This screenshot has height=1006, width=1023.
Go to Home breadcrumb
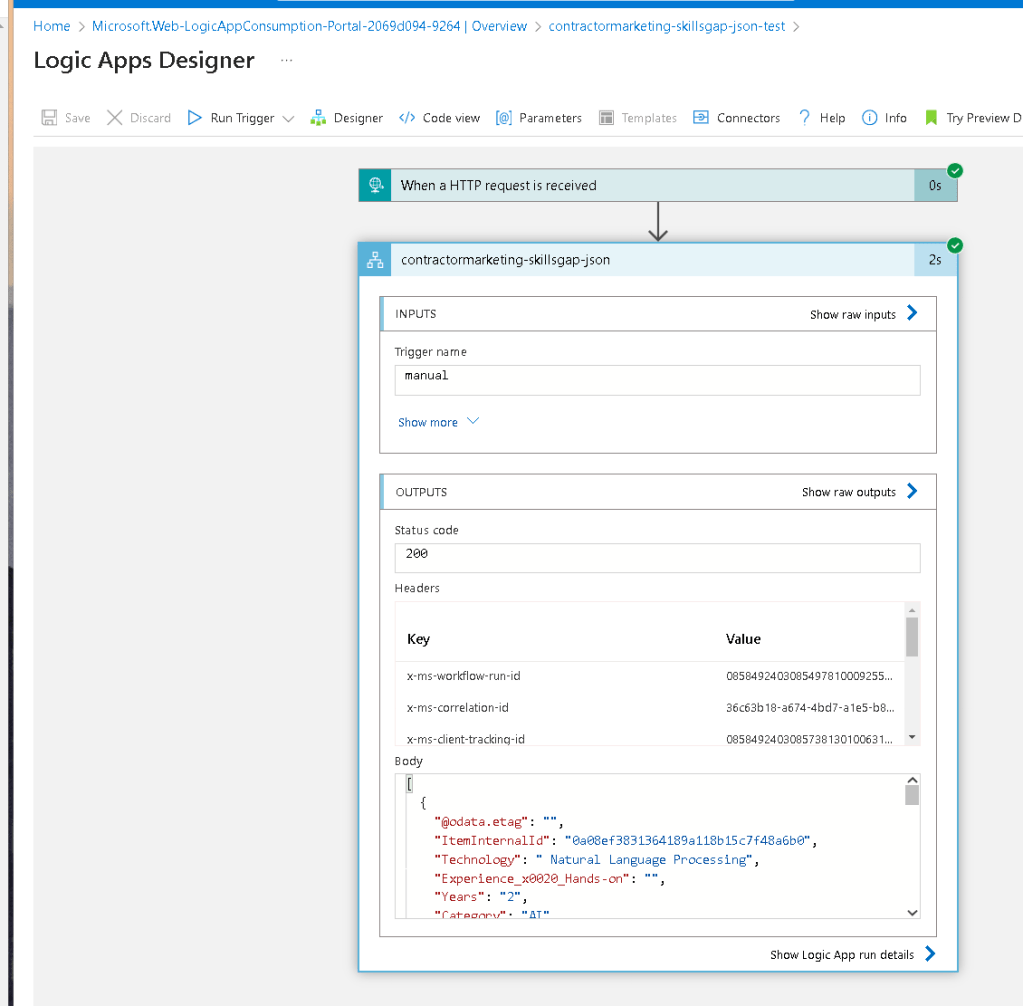tap(52, 26)
